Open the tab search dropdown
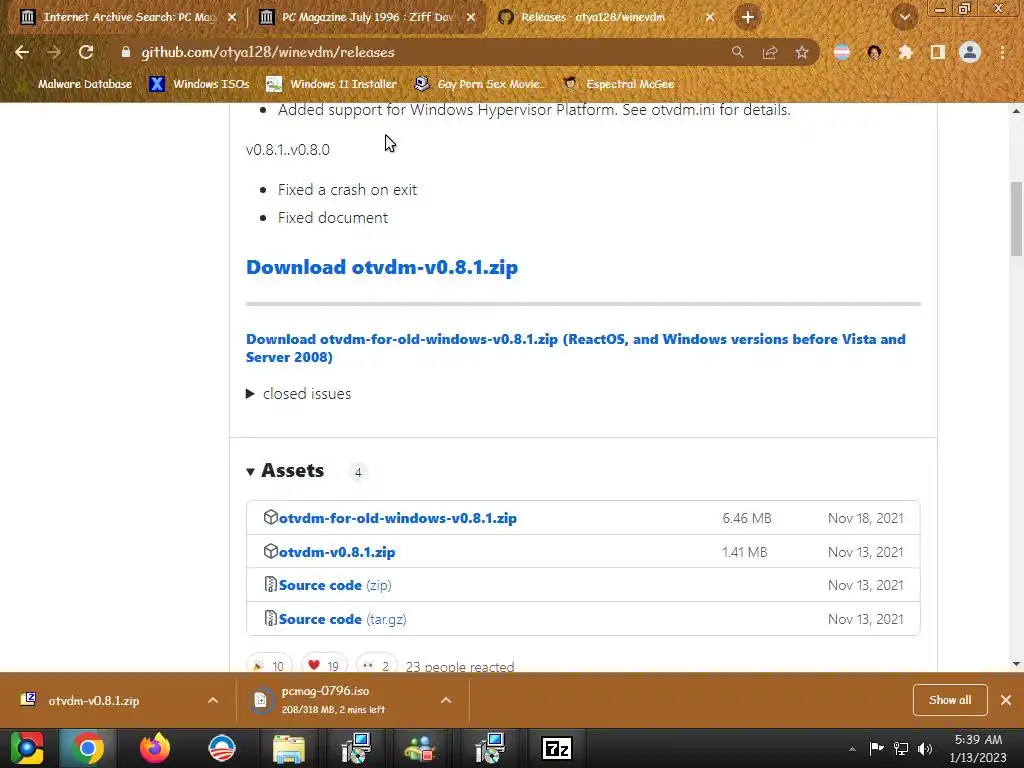Image resolution: width=1024 pixels, height=768 pixels. pyautogui.click(x=904, y=17)
